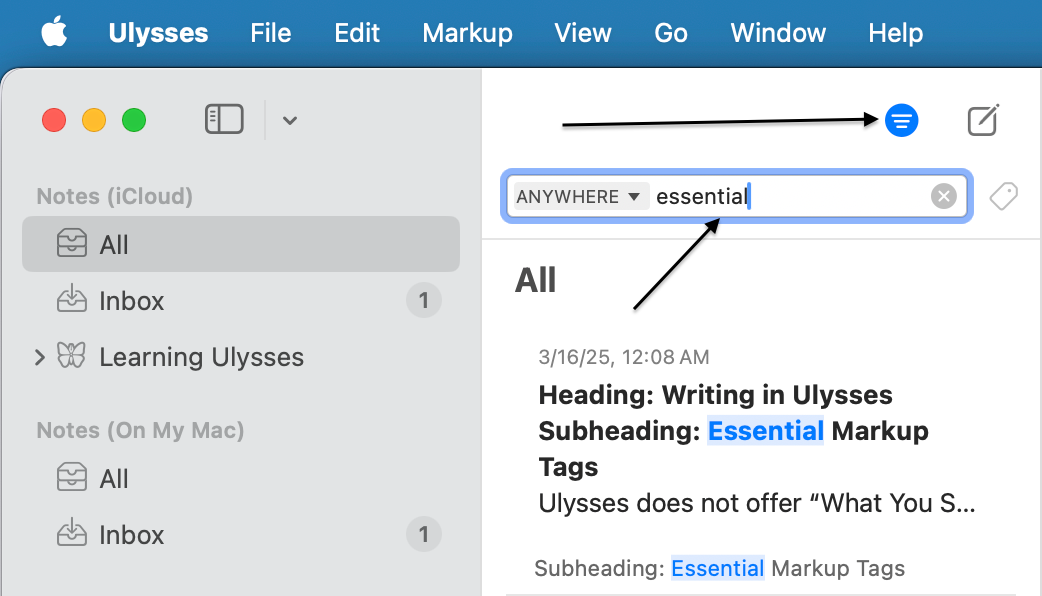The width and height of the screenshot is (1042, 596).
Task: Expand the Learning Ulysses group chevron
Action: pyautogui.click(x=40, y=357)
